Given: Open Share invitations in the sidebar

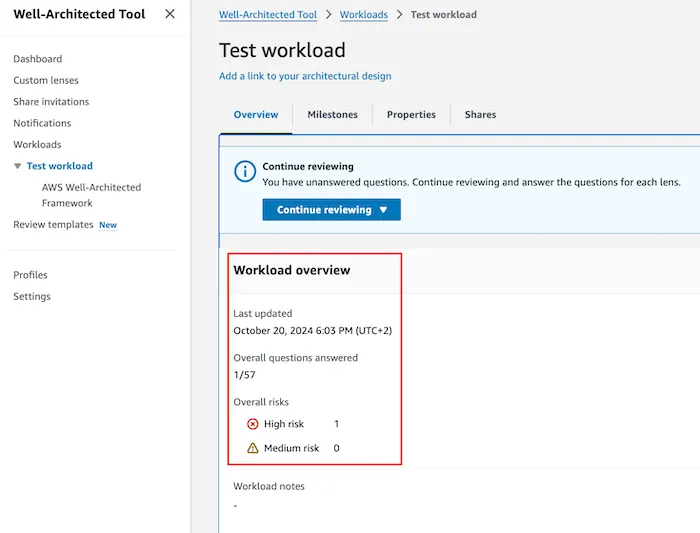Looking at the screenshot, I should click(51, 102).
